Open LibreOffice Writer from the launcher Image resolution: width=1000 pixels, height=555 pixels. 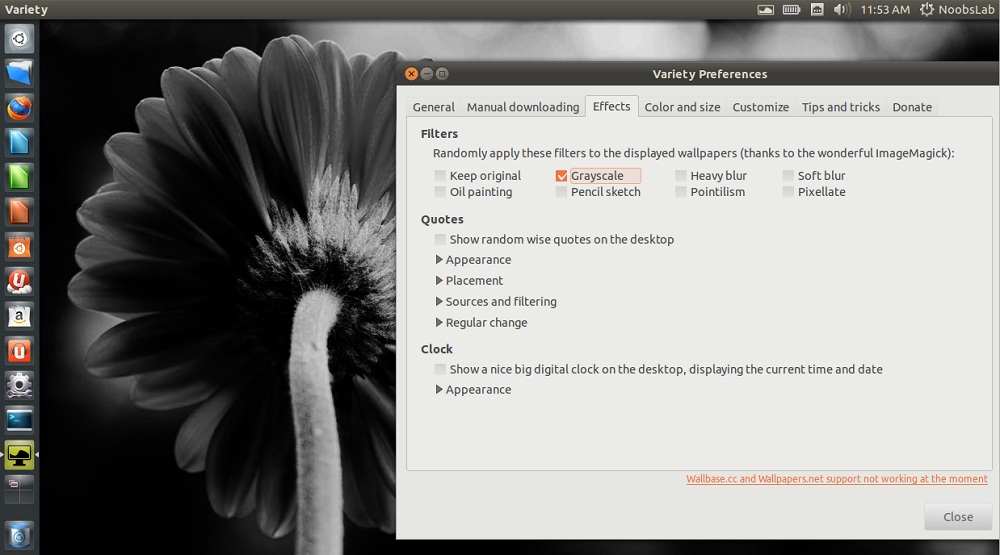pyautogui.click(x=19, y=142)
